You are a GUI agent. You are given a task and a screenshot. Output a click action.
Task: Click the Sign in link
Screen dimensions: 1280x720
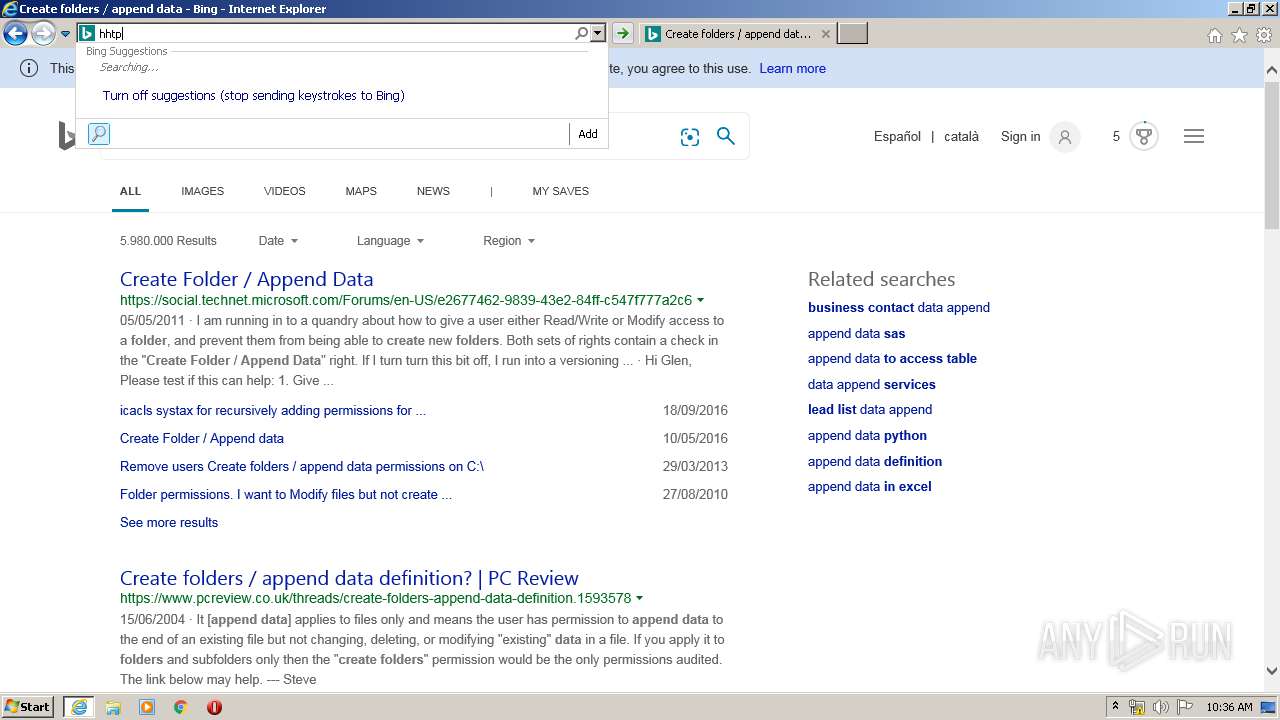(x=1020, y=137)
